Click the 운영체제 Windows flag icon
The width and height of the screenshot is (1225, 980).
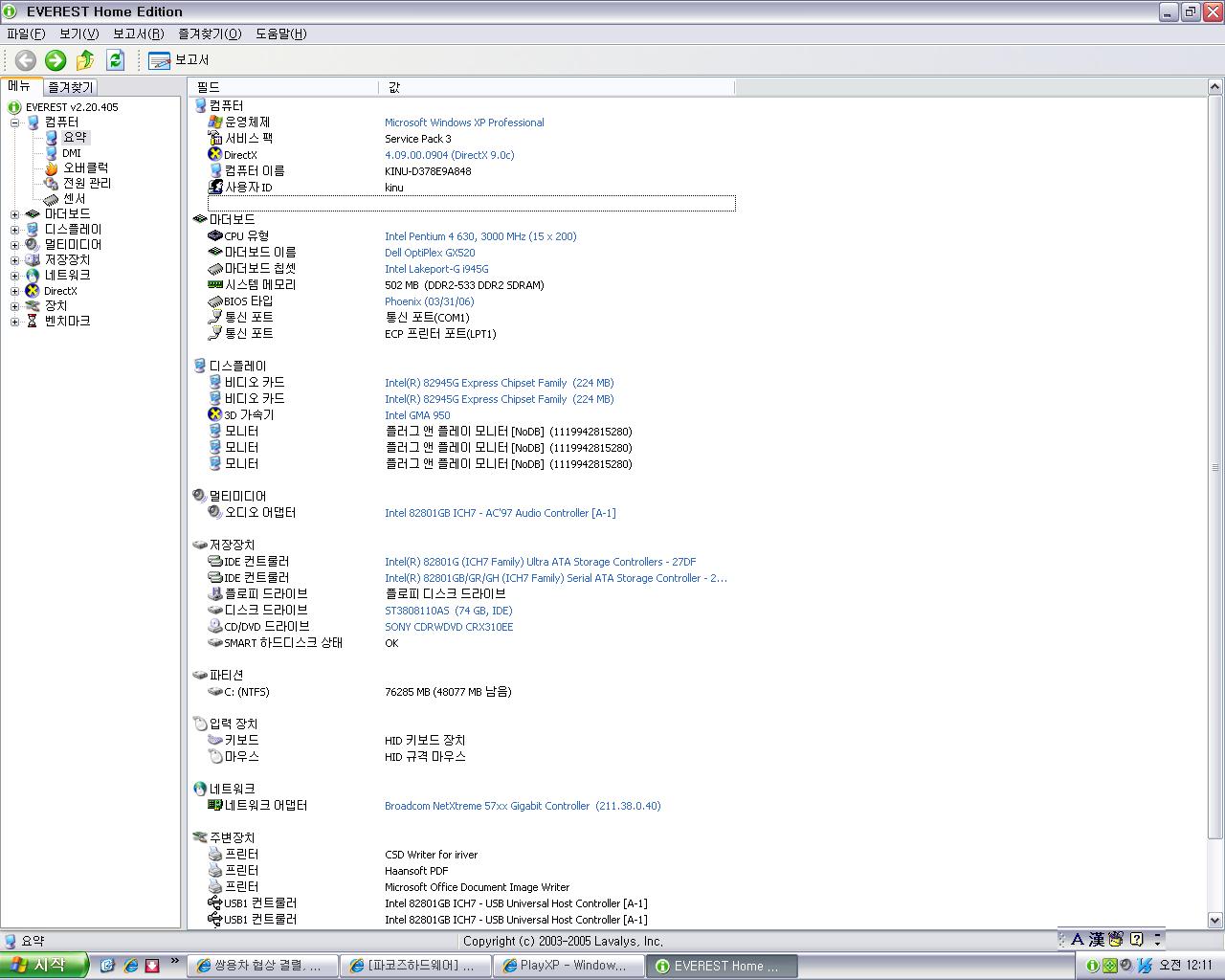tap(215, 122)
